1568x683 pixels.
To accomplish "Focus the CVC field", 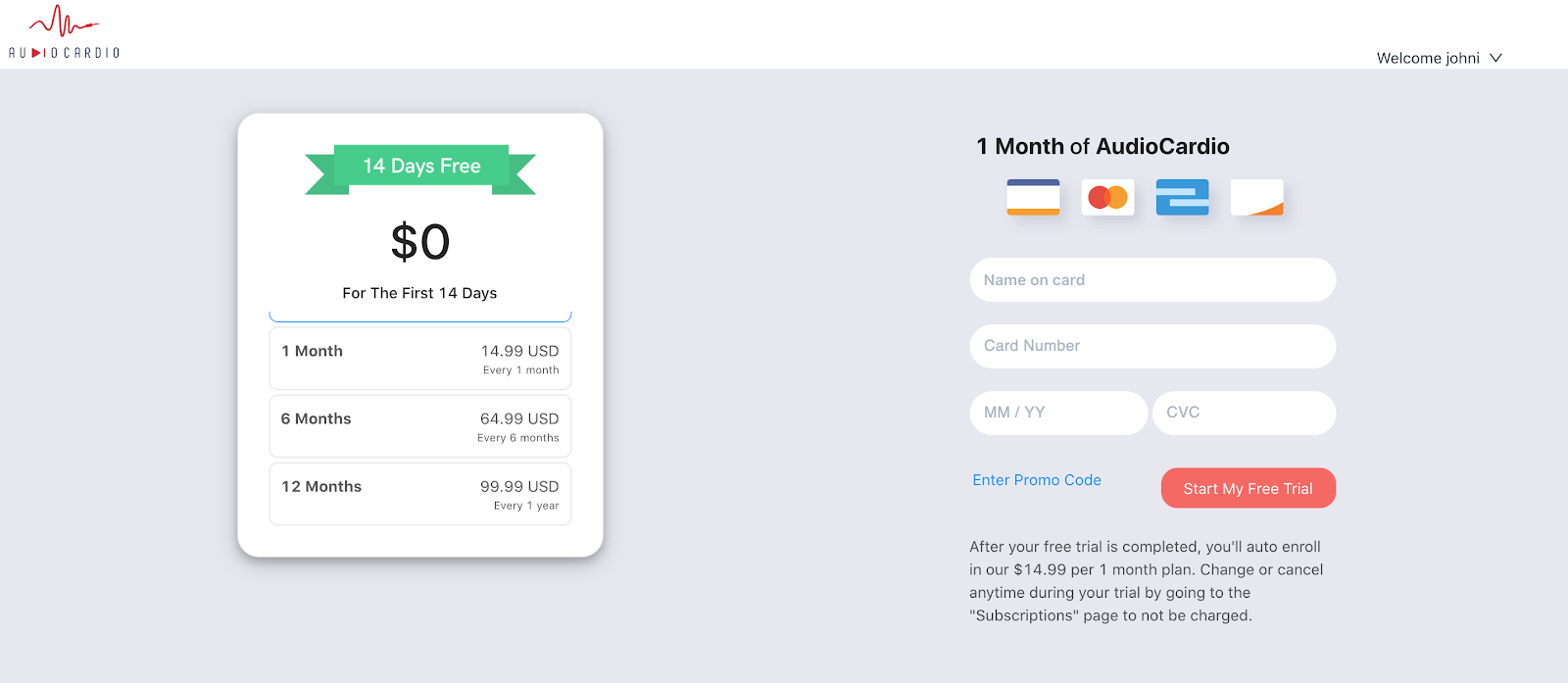I will pyautogui.click(x=1245, y=413).
